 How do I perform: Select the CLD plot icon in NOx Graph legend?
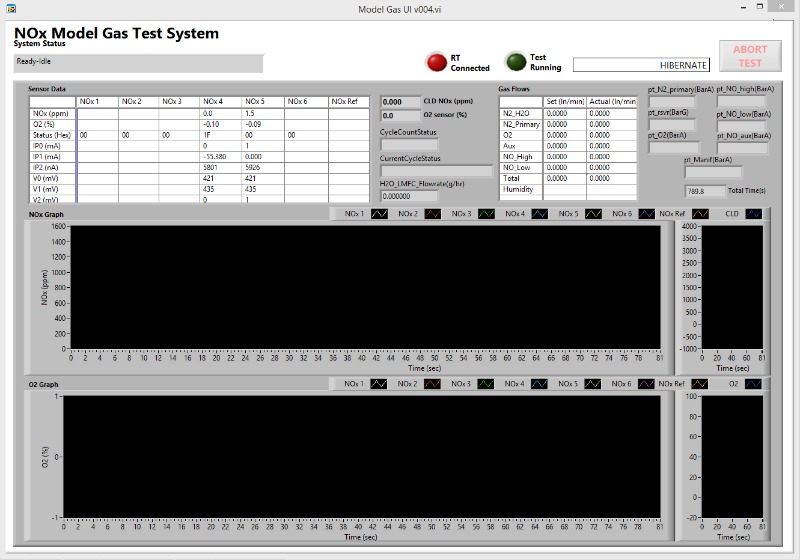click(753, 214)
